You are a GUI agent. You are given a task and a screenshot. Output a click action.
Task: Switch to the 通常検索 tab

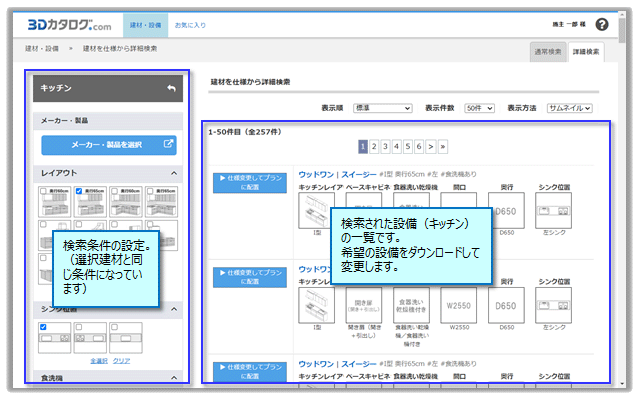click(548, 52)
